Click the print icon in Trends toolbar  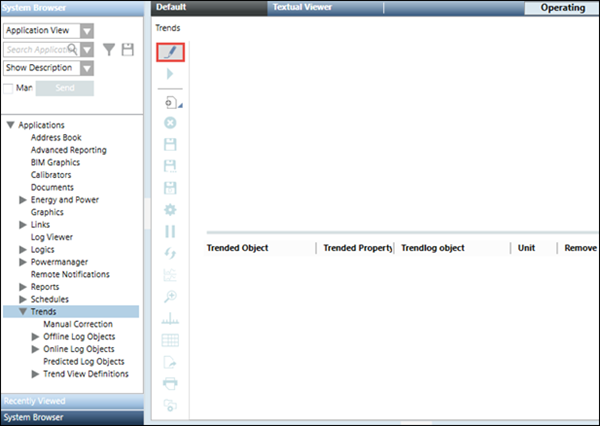tap(170, 383)
